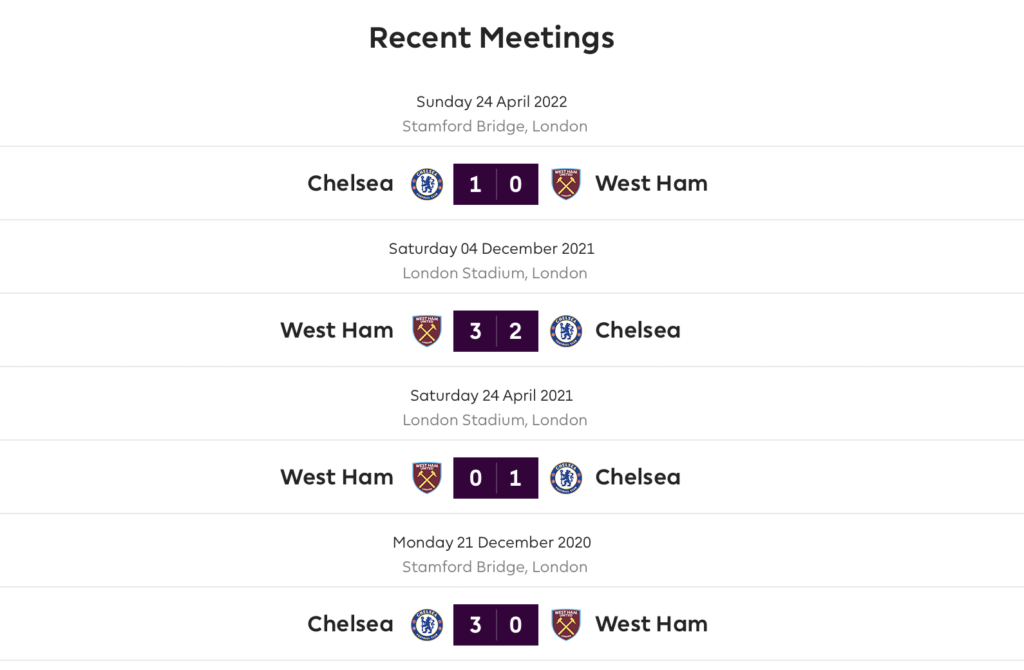Screen dimensions: 1024x670
Task: Select Chelsea team name in the 0-1 match
Action: [637, 477]
